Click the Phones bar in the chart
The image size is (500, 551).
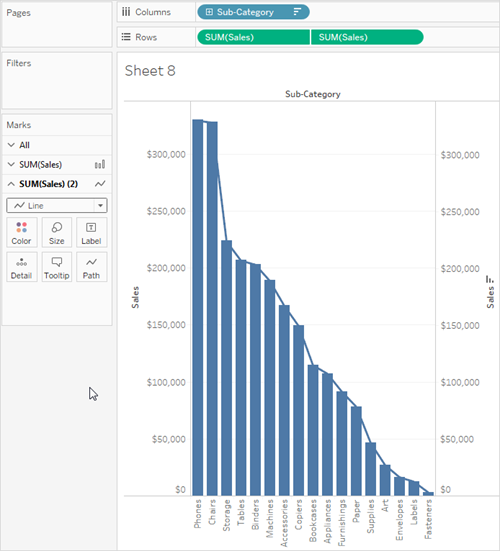(x=198, y=307)
